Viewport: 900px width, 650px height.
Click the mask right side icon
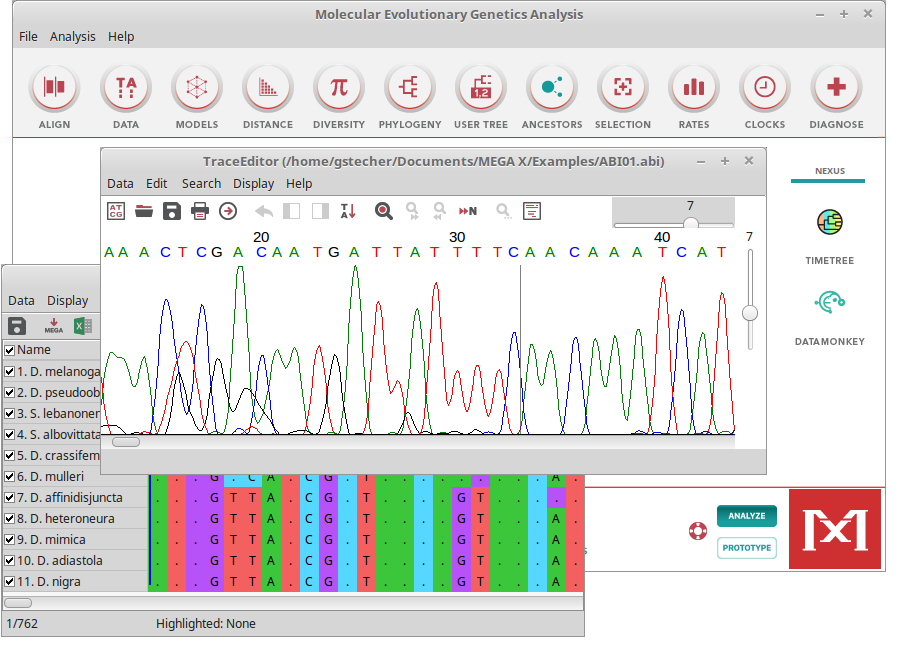tap(320, 211)
